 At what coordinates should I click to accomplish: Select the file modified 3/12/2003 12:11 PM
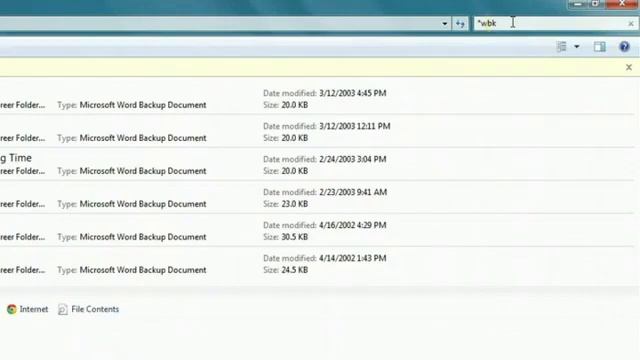click(x=317, y=132)
